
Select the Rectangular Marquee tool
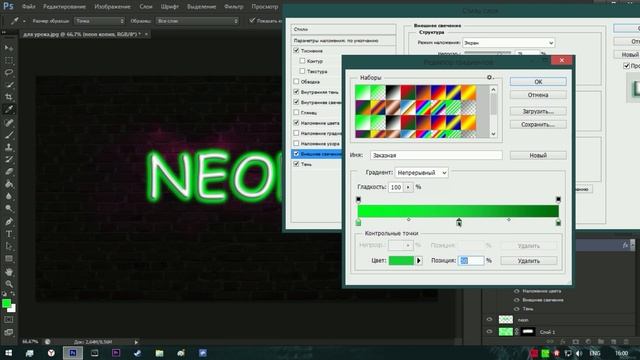[x=9, y=60]
